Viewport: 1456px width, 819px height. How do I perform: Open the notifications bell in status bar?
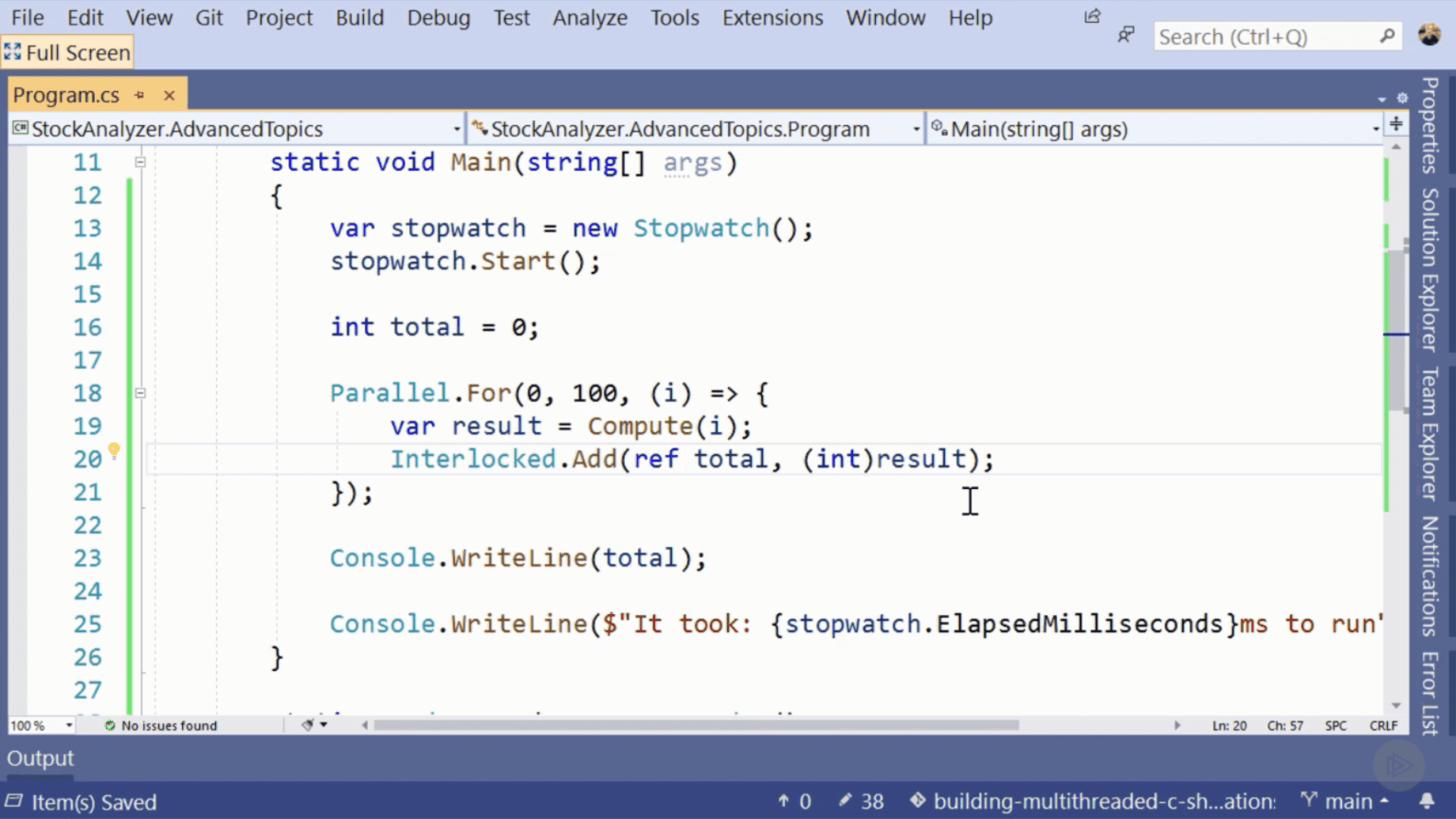coord(1426,801)
